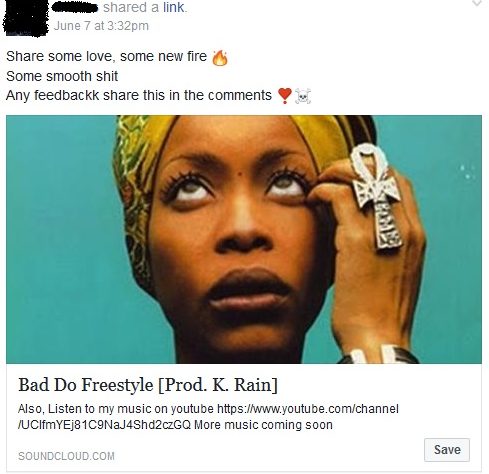
Task: Open the SoundCloud preview image of the woman
Action: coord(244,239)
